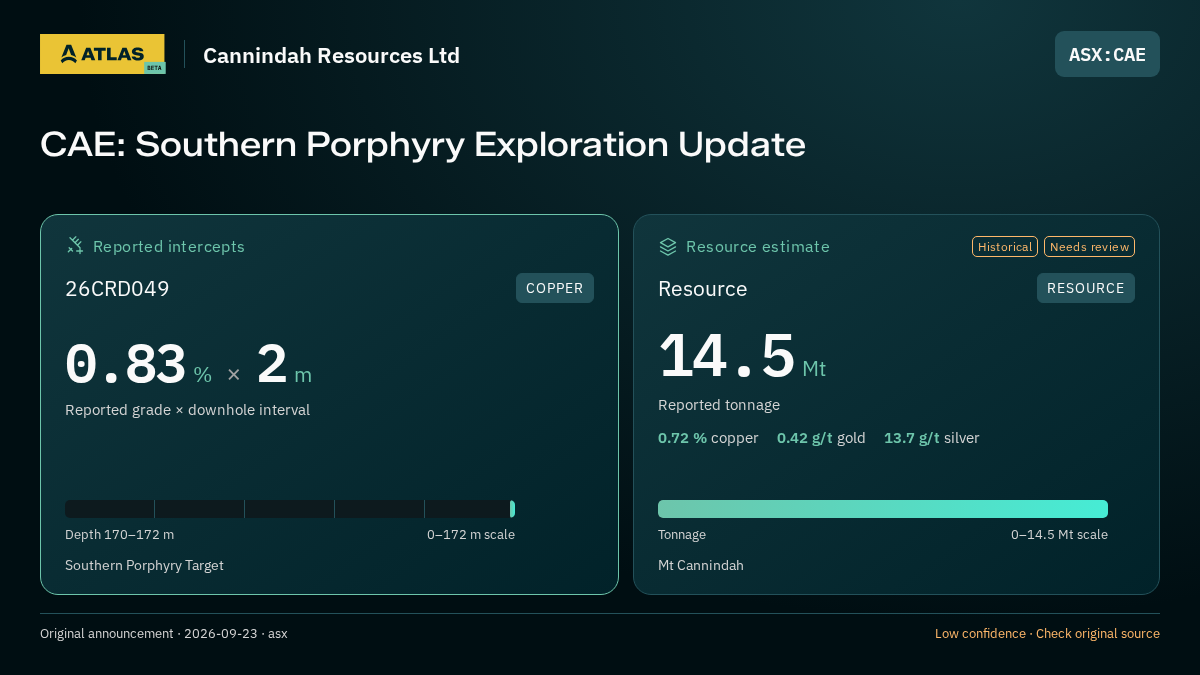Click the Atlas beta logo
The image size is (1200, 675).
point(102,54)
